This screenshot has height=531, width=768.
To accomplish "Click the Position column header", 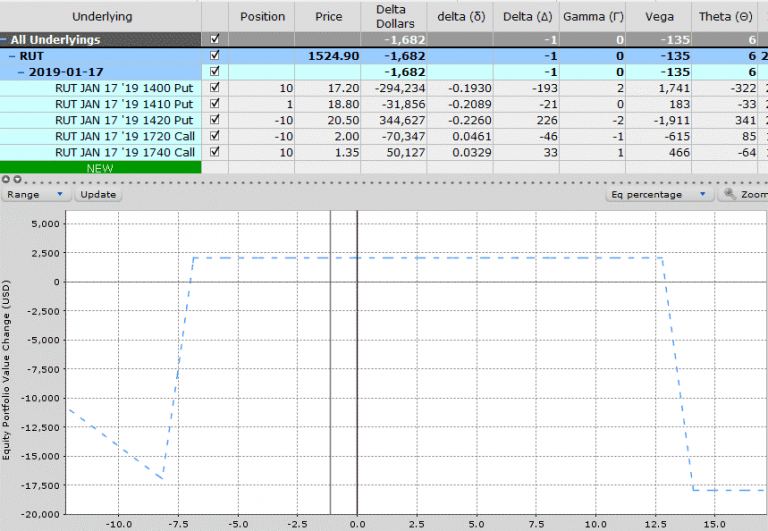I will (263, 16).
